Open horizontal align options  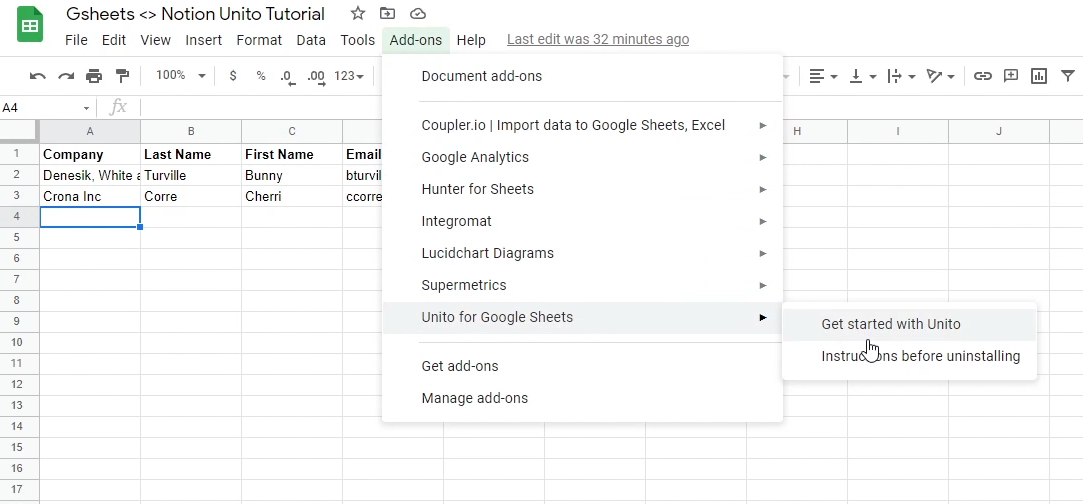[x=823, y=76]
